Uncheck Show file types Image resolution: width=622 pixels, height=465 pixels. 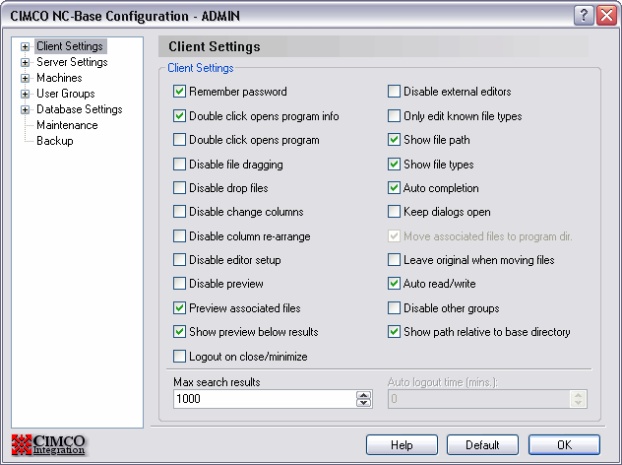point(394,164)
